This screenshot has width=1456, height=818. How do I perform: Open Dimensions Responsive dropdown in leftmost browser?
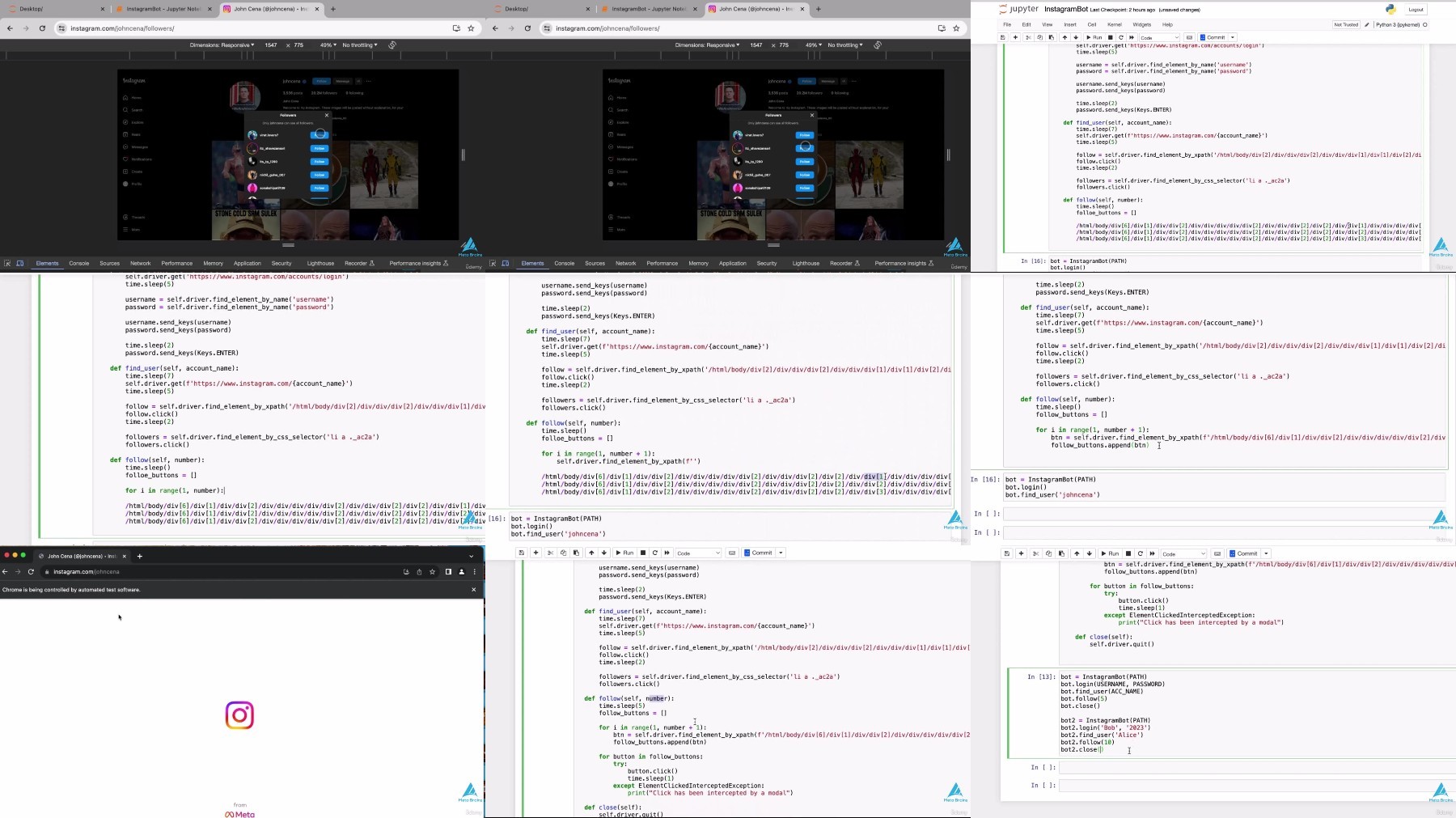[222, 45]
